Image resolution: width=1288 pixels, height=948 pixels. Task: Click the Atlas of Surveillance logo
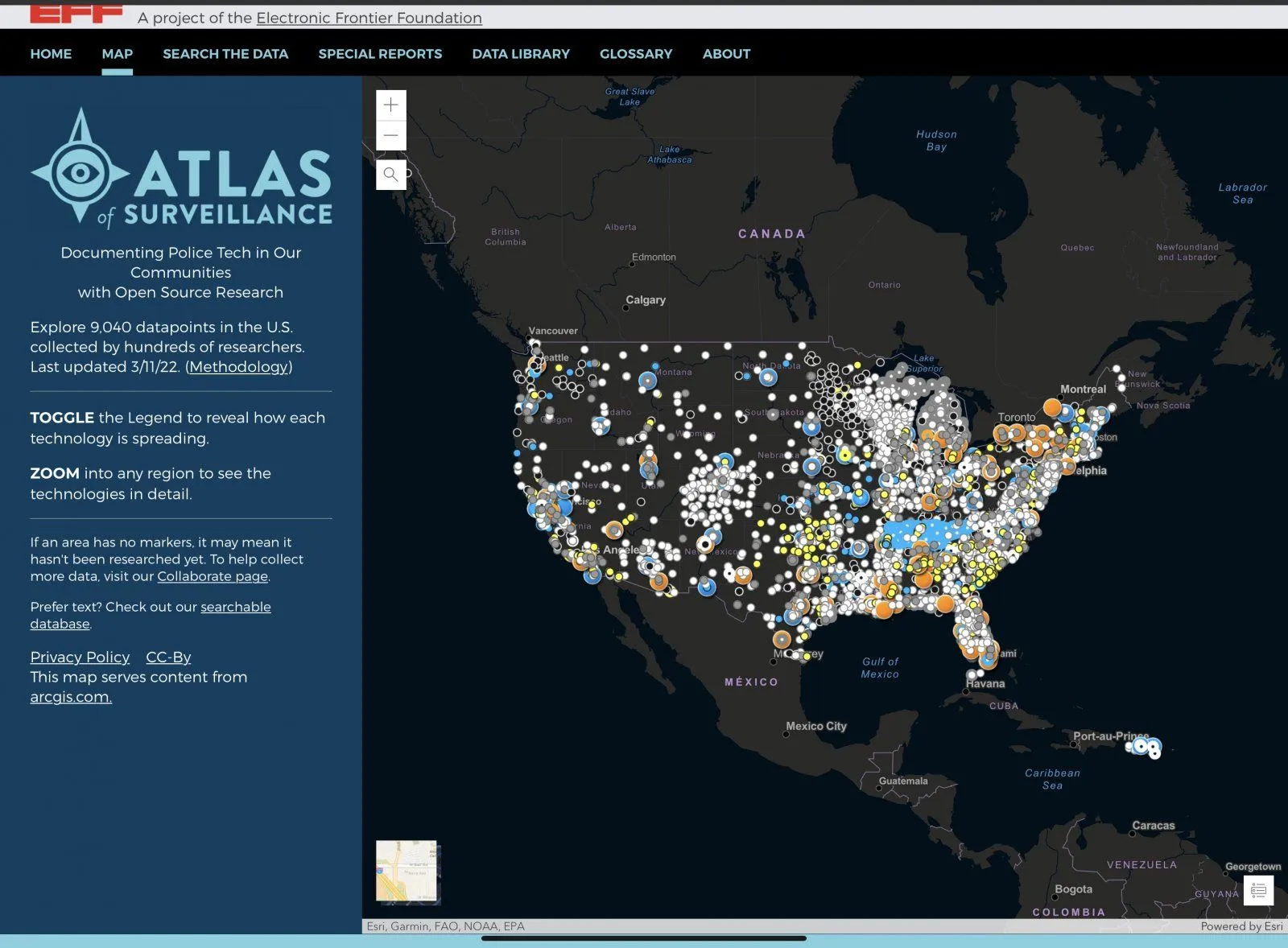[x=181, y=167]
